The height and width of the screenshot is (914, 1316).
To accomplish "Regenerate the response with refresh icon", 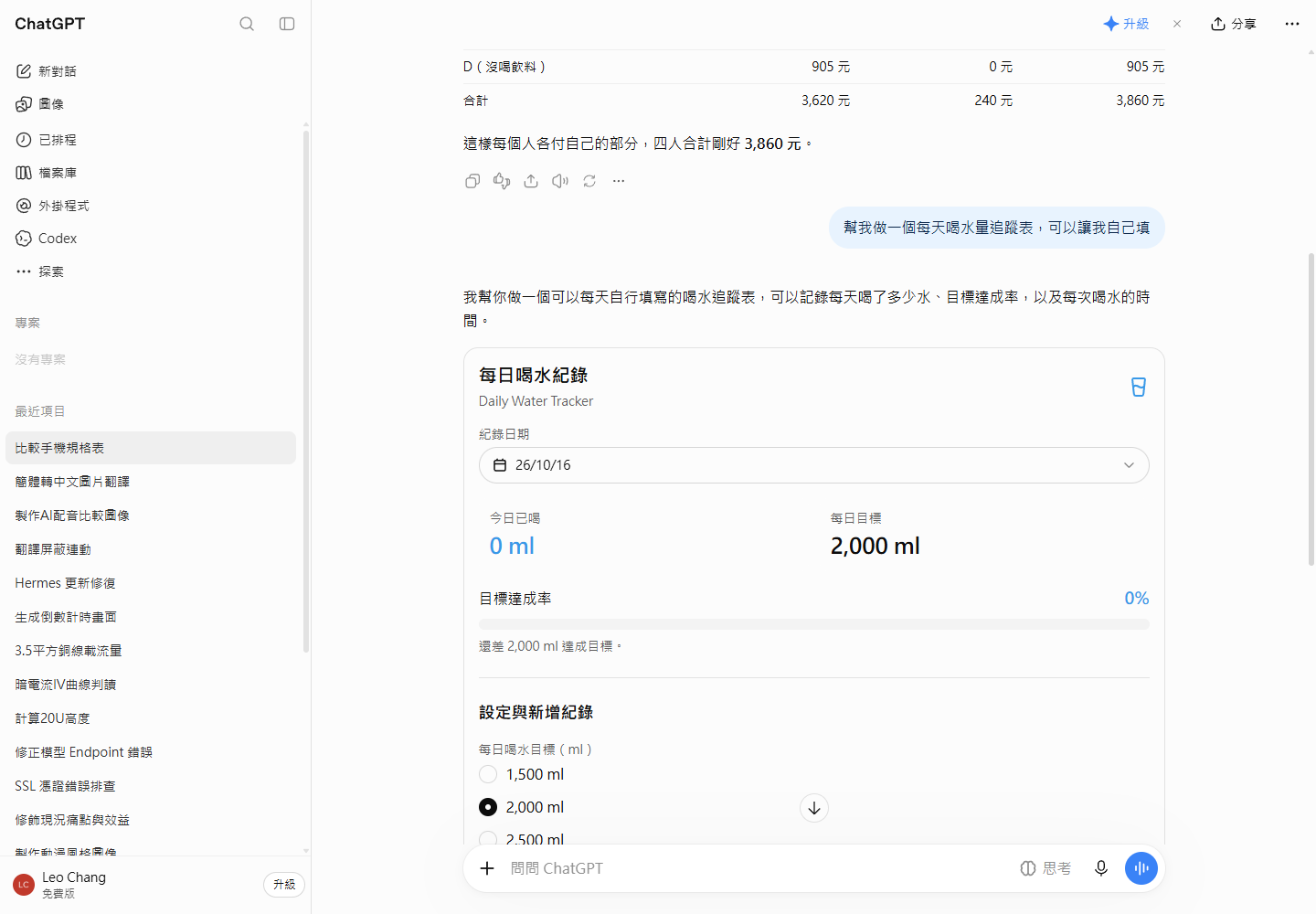I will coord(589,181).
